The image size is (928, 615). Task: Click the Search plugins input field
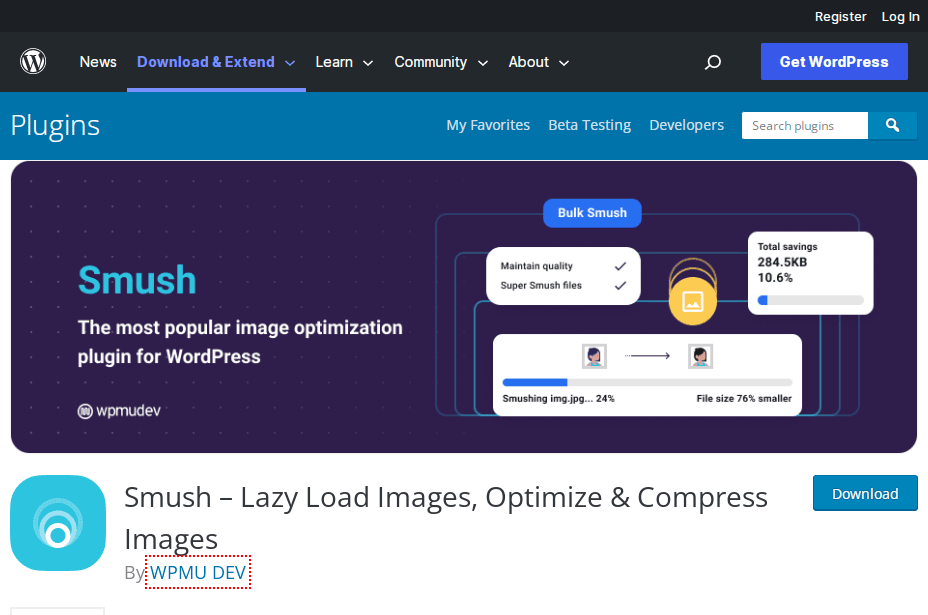(x=805, y=125)
